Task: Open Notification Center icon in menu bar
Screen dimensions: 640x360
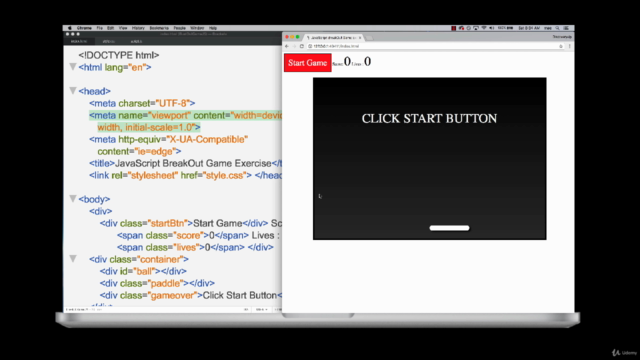Action: click(x=566, y=28)
